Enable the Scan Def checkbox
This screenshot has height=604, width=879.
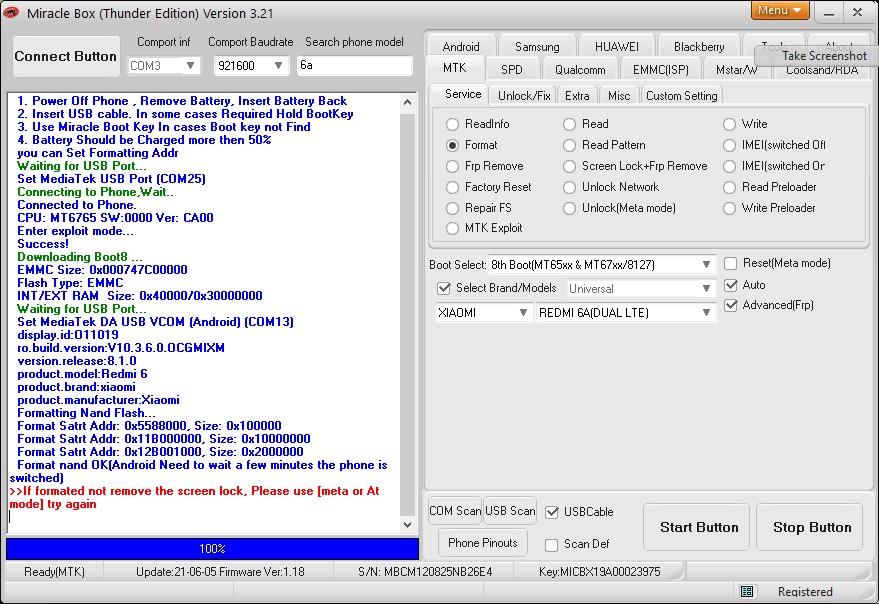coord(552,545)
